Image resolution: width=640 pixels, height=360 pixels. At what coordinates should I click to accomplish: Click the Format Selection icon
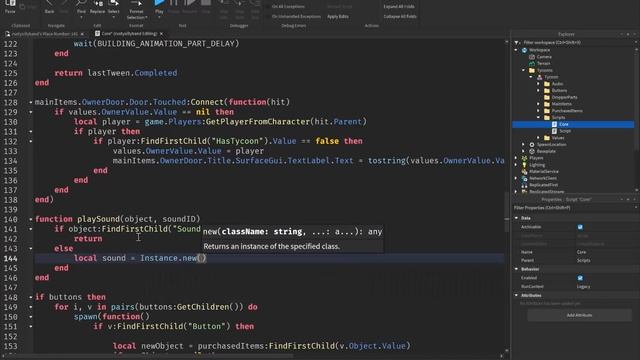[x=136, y=3]
